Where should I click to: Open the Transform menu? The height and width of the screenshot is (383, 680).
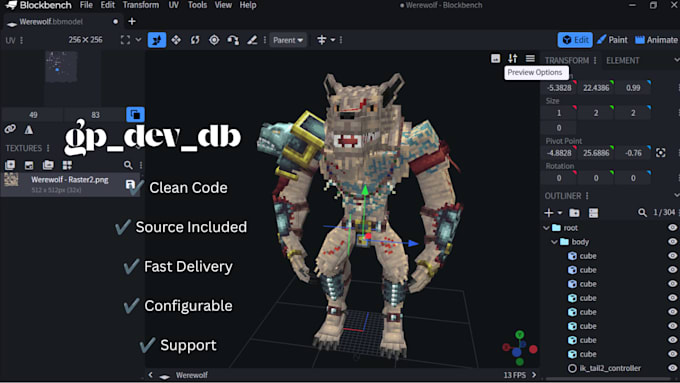pyautogui.click(x=141, y=5)
